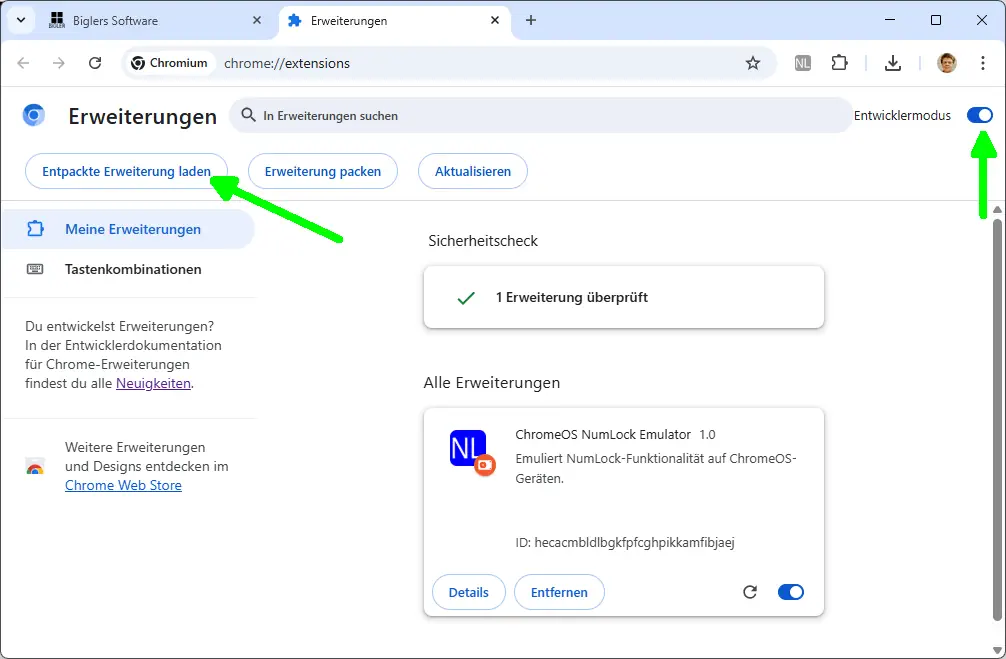Select Meine Erweiterungen in the sidebar
Image resolution: width=1006 pixels, height=659 pixels.
132,229
